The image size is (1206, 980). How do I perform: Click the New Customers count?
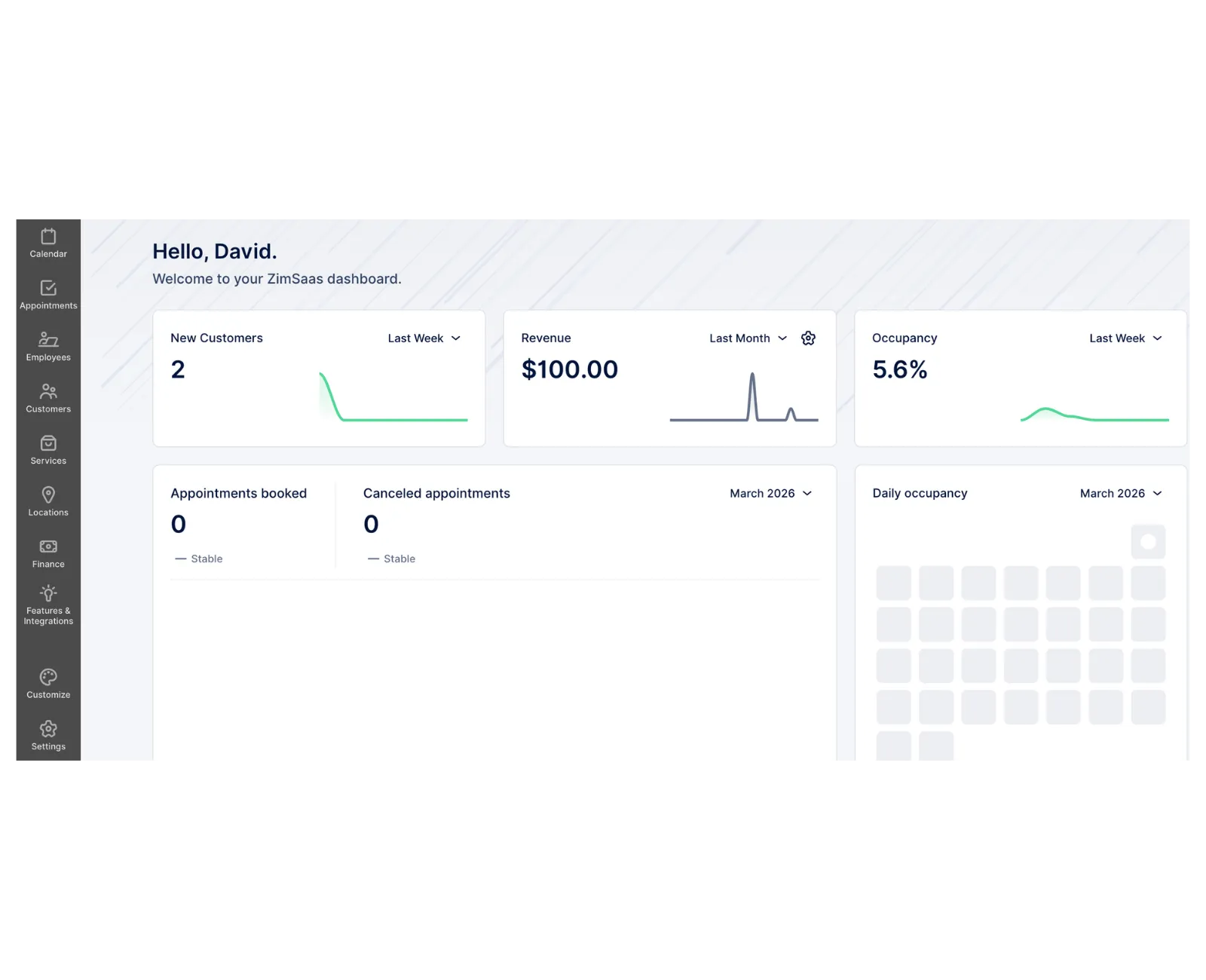[x=178, y=369]
